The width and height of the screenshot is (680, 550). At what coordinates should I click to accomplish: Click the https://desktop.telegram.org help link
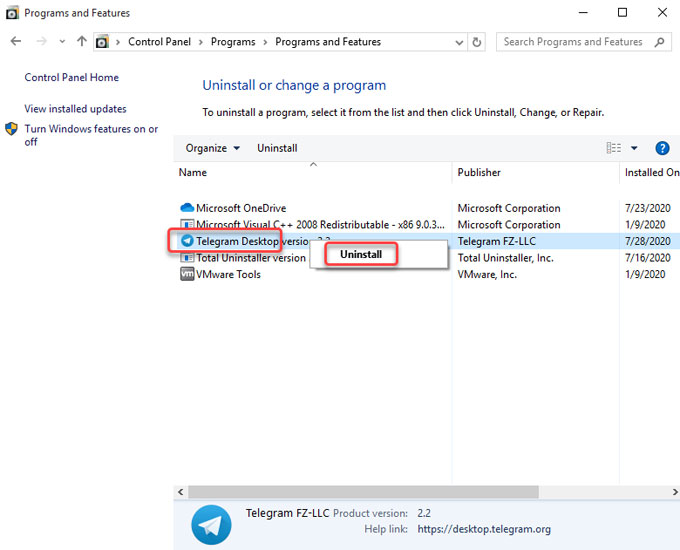click(x=484, y=529)
